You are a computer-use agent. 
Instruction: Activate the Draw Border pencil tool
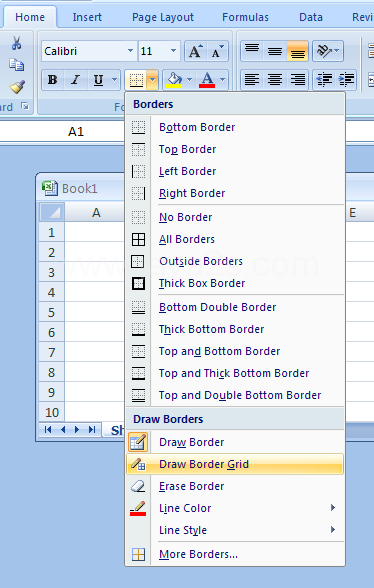coord(235,442)
